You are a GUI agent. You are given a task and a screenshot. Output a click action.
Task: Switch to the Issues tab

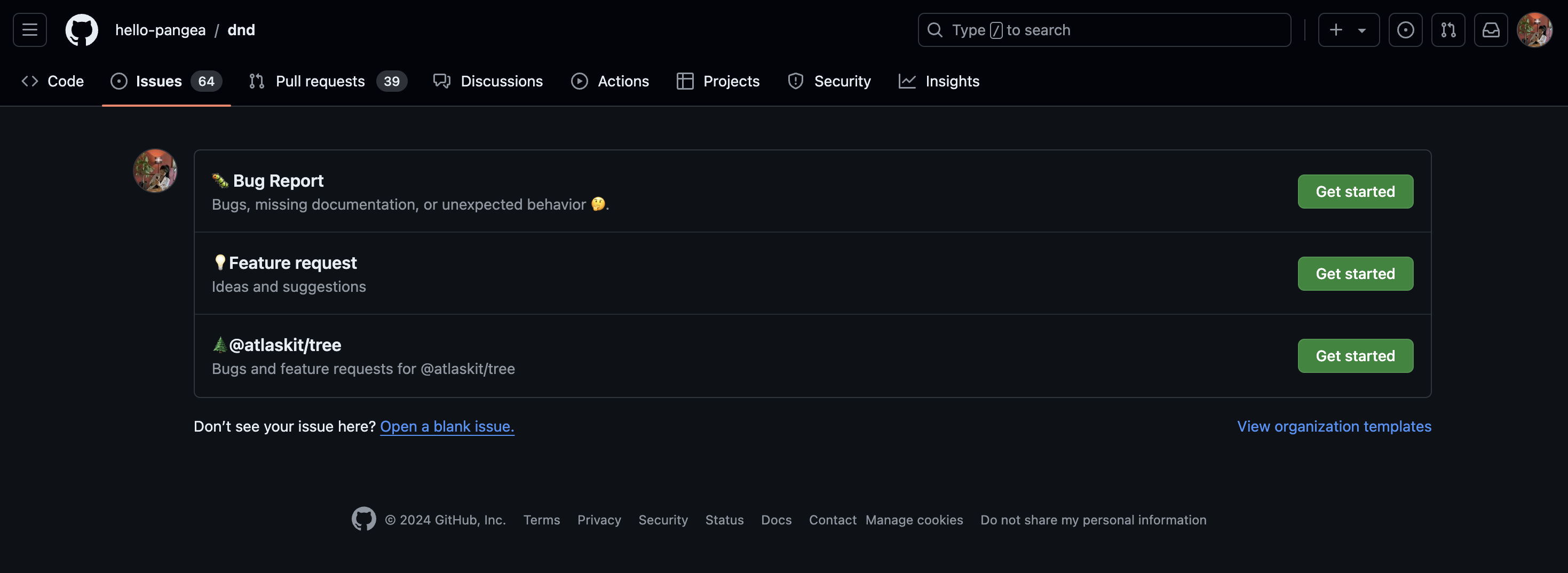click(166, 81)
